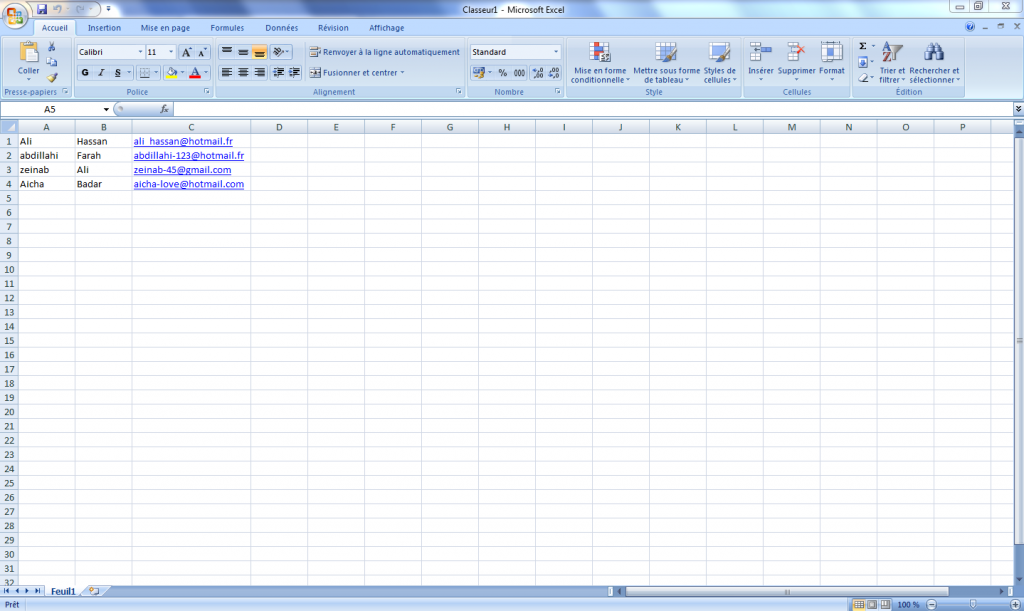
Task: Enable Renvoyer à la ligne automatiquement
Action: (384, 52)
